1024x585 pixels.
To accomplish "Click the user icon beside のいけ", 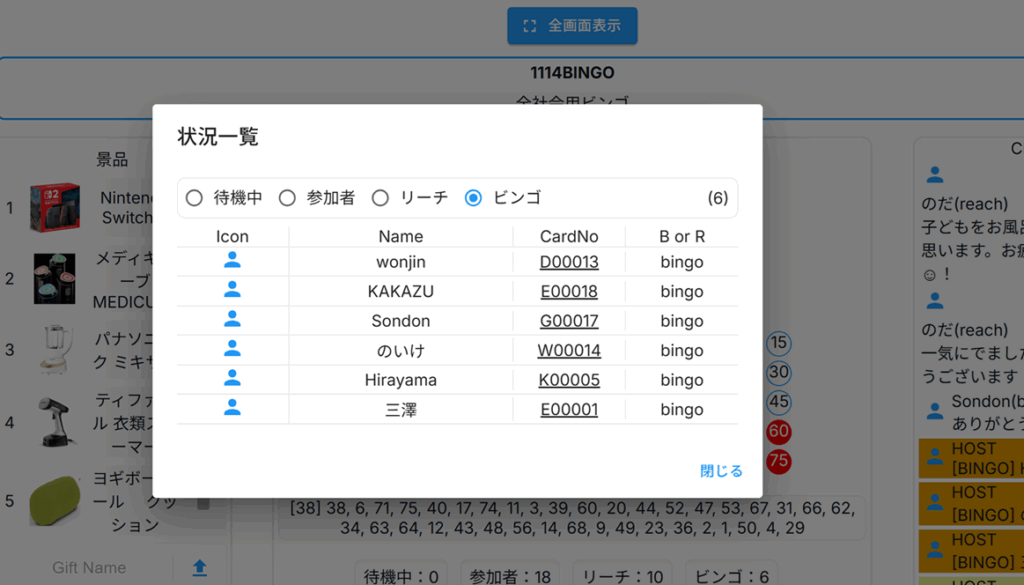I will (x=232, y=349).
